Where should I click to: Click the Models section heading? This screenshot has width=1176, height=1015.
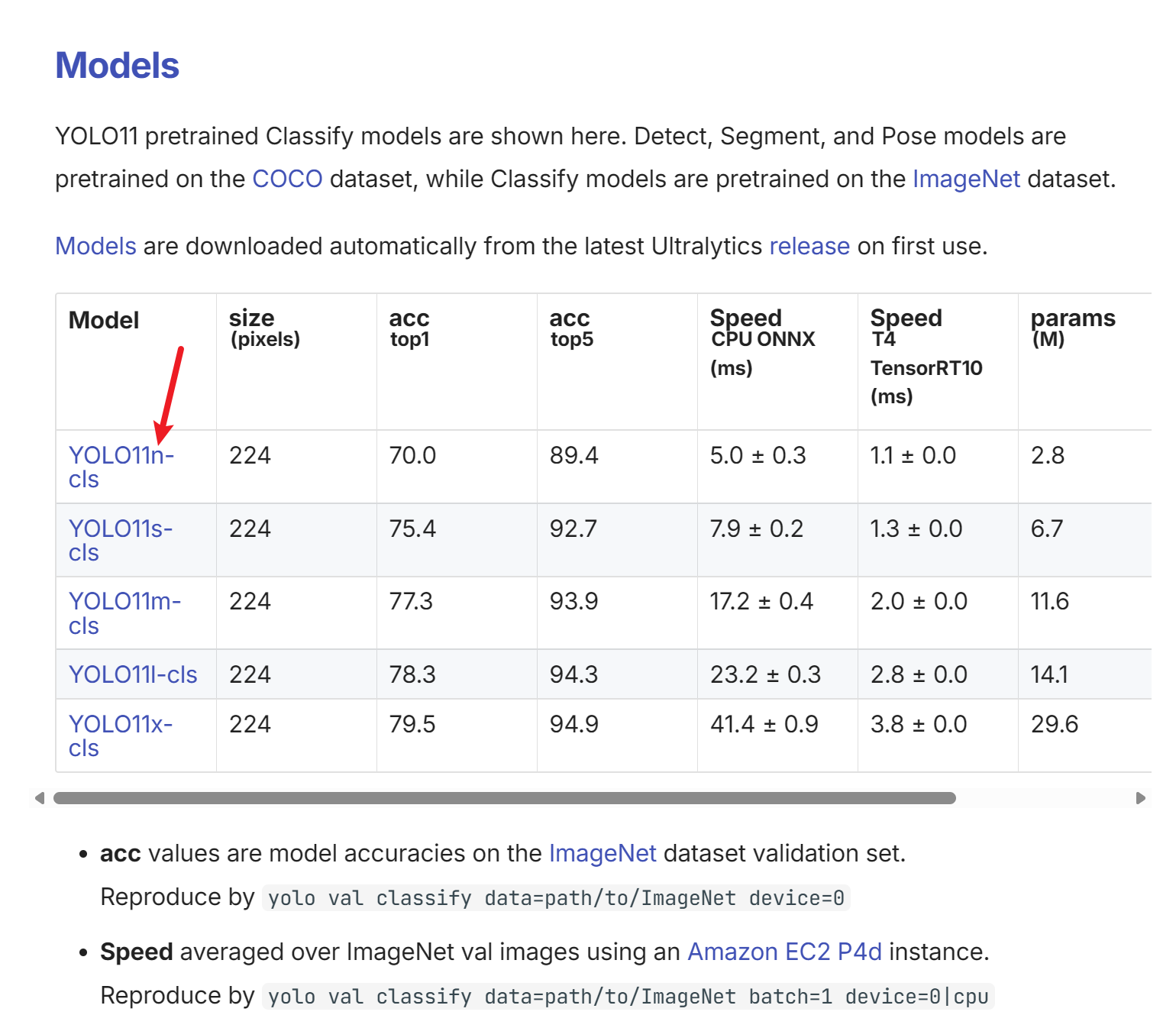(x=117, y=66)
